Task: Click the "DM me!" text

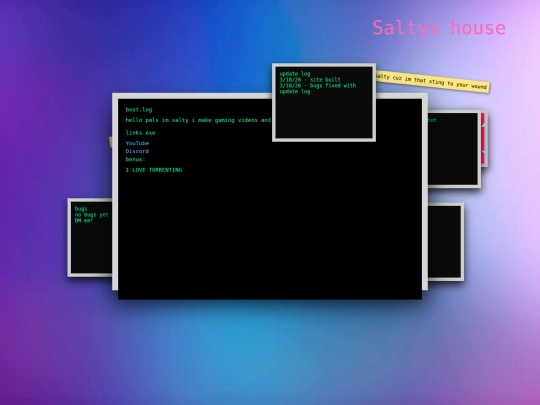Action: 84,220
